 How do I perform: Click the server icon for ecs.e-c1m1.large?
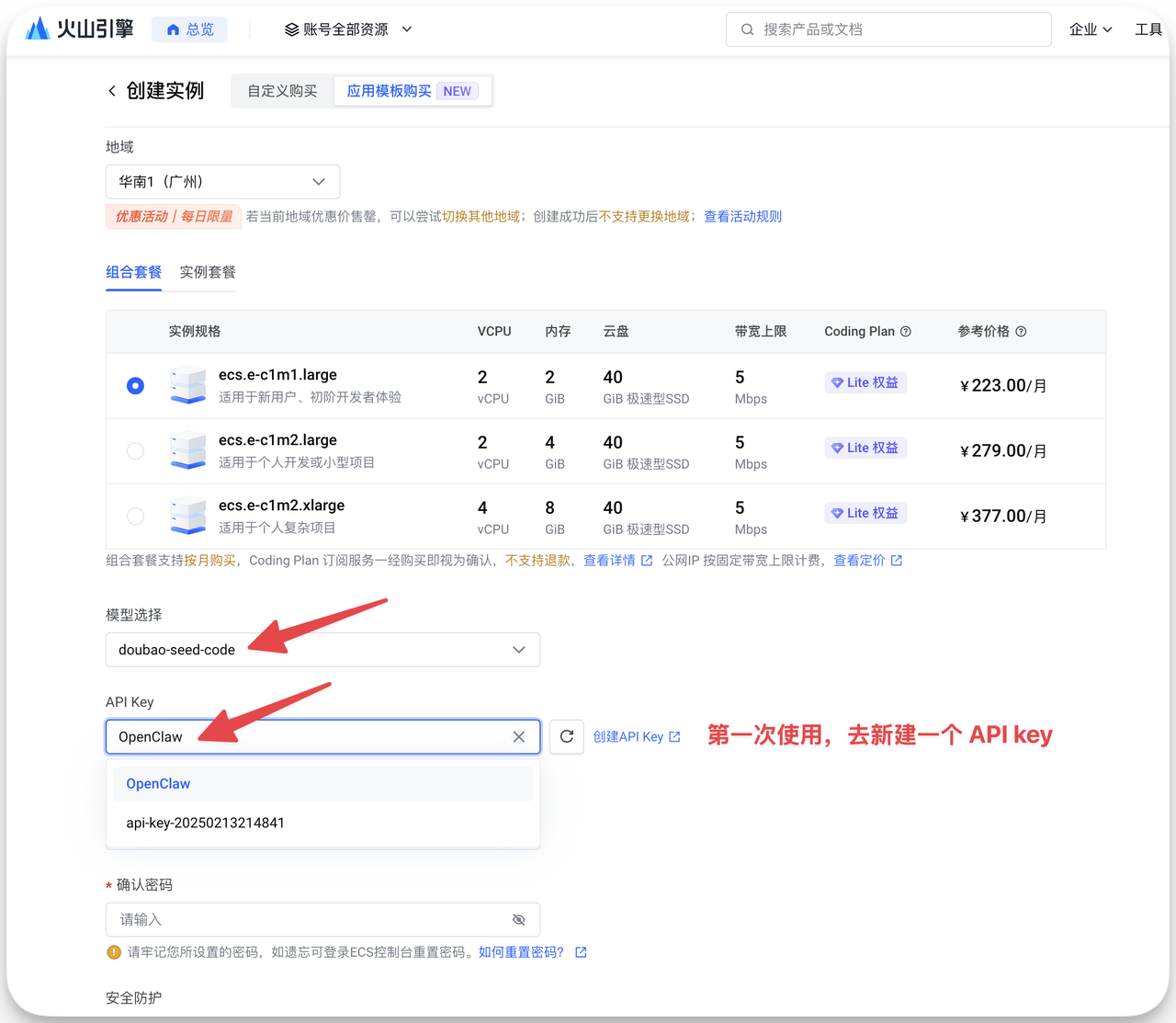tap(188, 385)
